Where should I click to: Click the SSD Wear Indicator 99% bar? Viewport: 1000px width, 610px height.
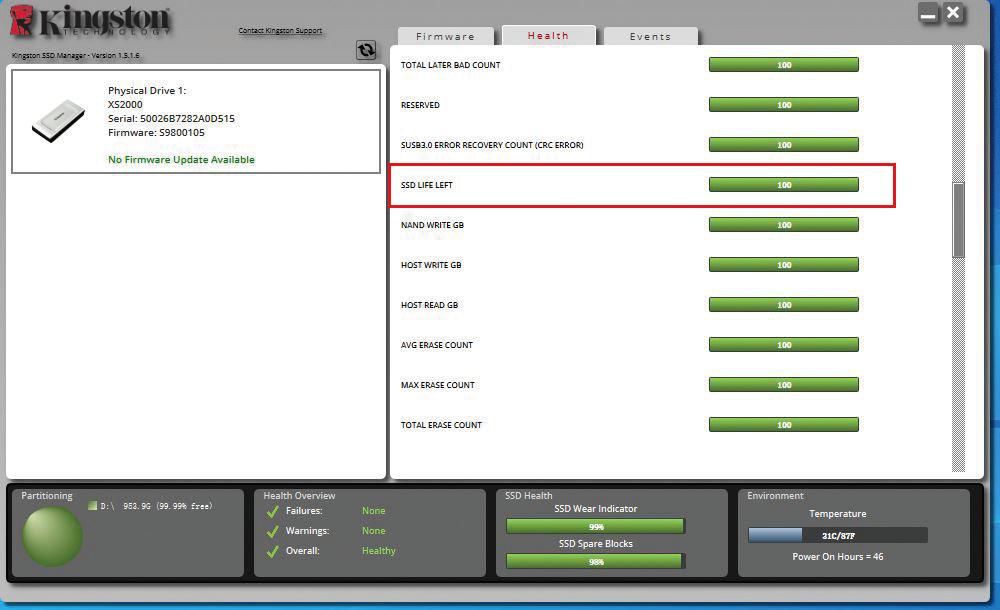pyautogui.click(x=595, y=526)
